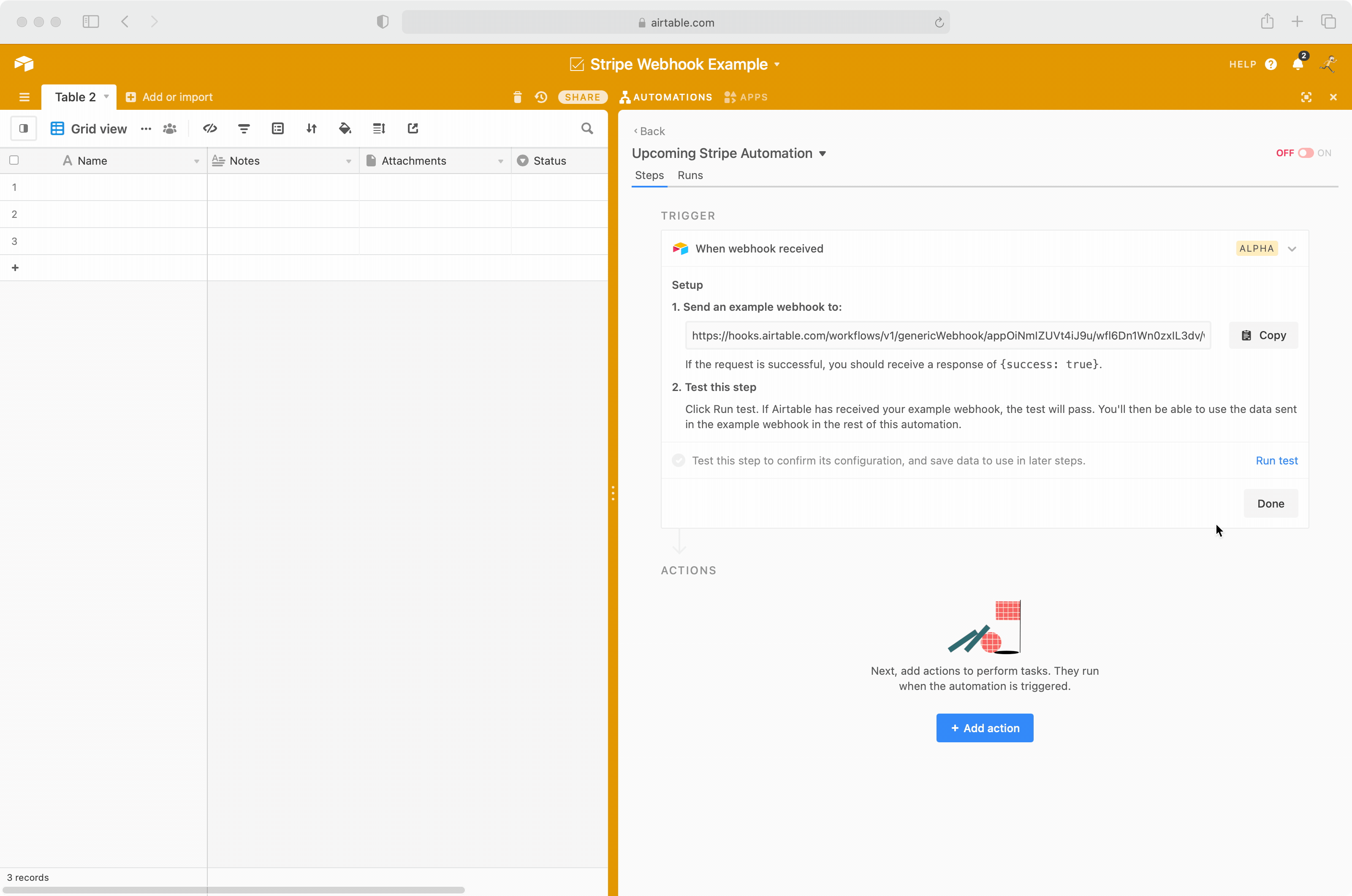This screenshot has height=896, width=1352.
Task: Click the Run test link
Action: tap(1276, 461)
